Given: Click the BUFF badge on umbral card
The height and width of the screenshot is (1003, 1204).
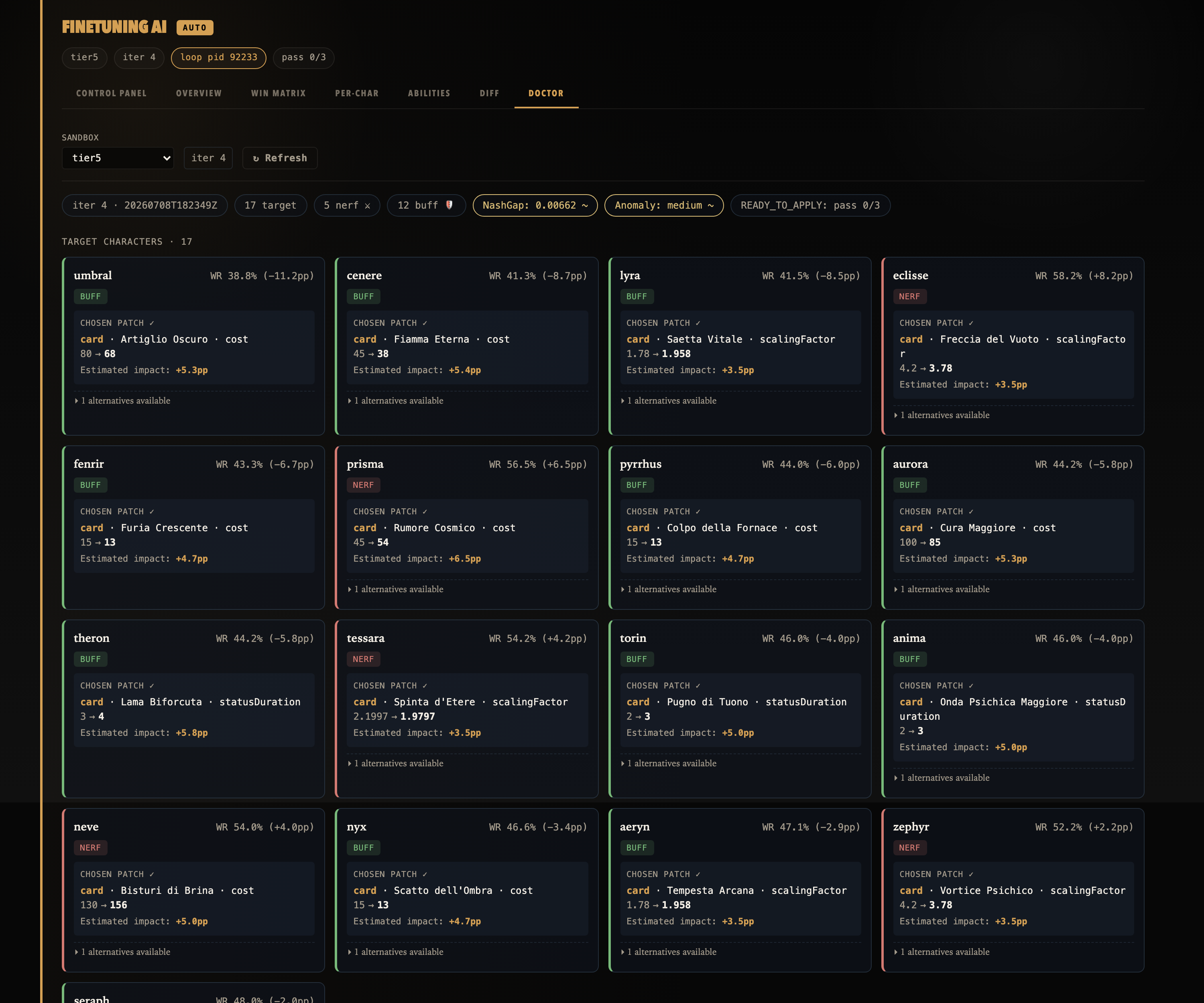Looking at the screenshot, I should click(91, 296).
